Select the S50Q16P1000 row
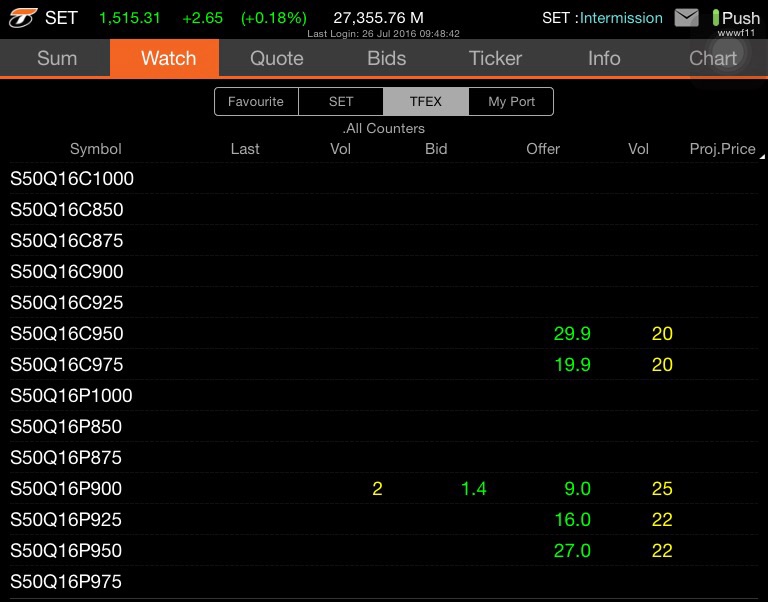The height and width of the screenshot is (602, 768). [x=384, y=395]
